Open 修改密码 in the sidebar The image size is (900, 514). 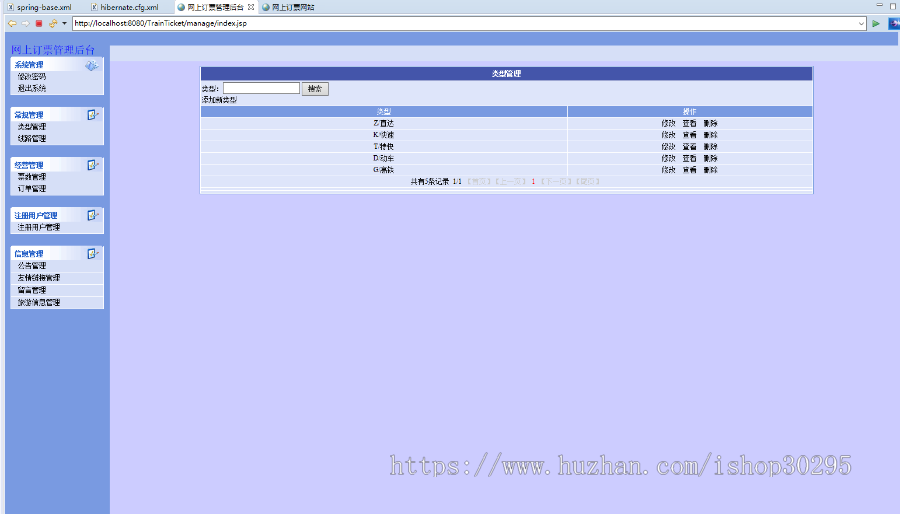coord(32,76)
